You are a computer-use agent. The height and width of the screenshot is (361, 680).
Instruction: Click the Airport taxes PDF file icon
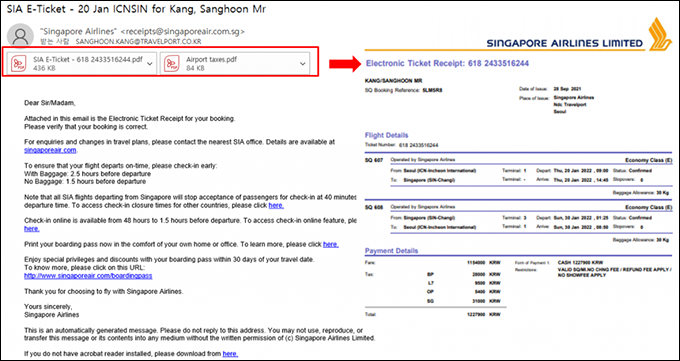pyautogui.click(x=172, y=64)
